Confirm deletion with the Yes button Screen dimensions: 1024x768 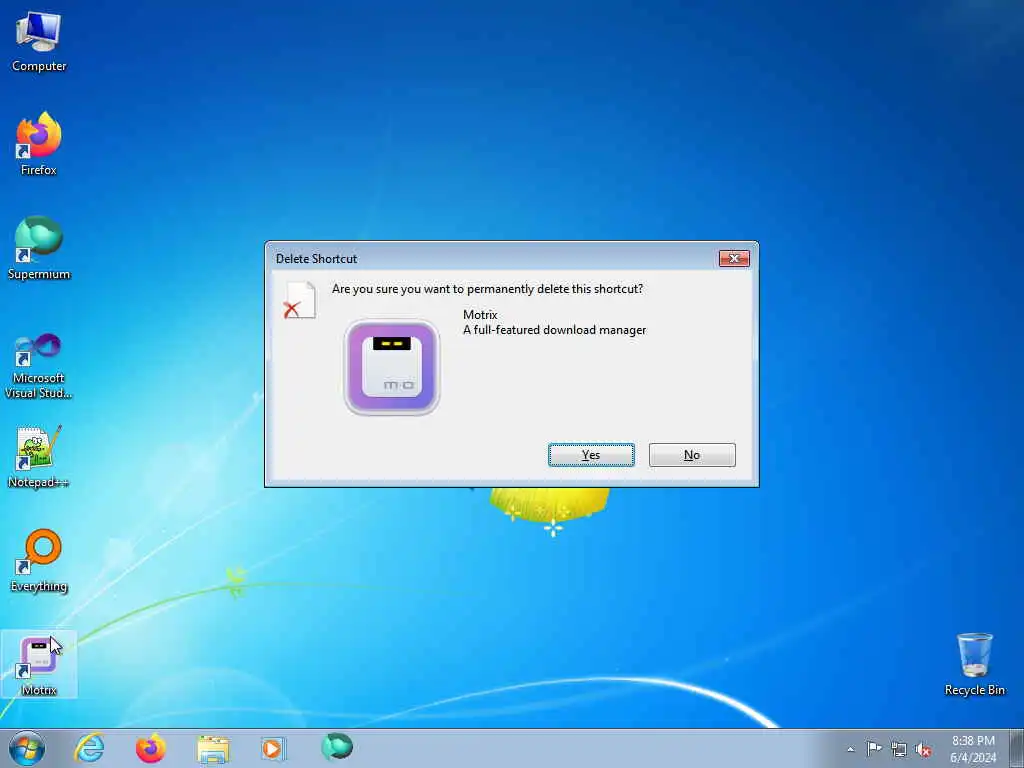pyautogui.click(x=591, y=455)
